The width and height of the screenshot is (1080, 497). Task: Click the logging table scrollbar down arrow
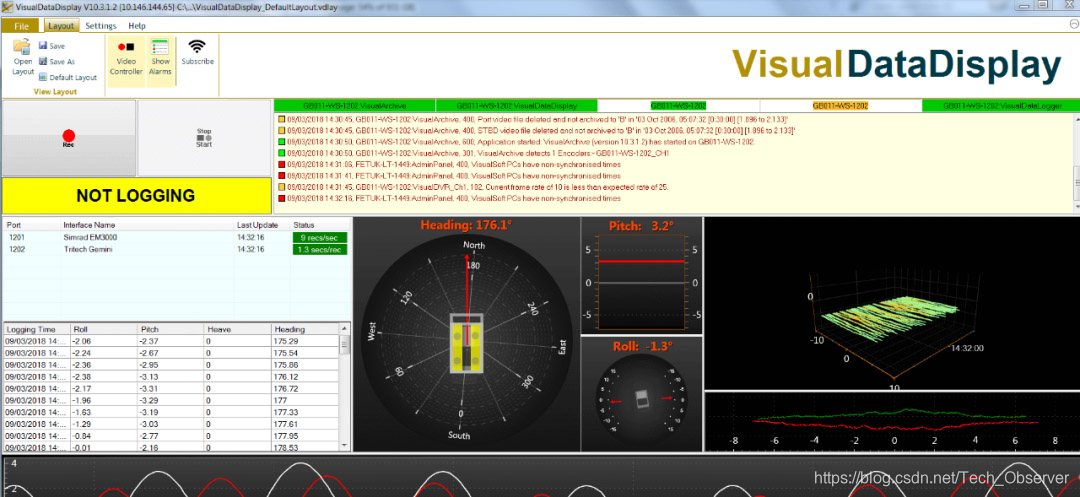coord(344,446)
